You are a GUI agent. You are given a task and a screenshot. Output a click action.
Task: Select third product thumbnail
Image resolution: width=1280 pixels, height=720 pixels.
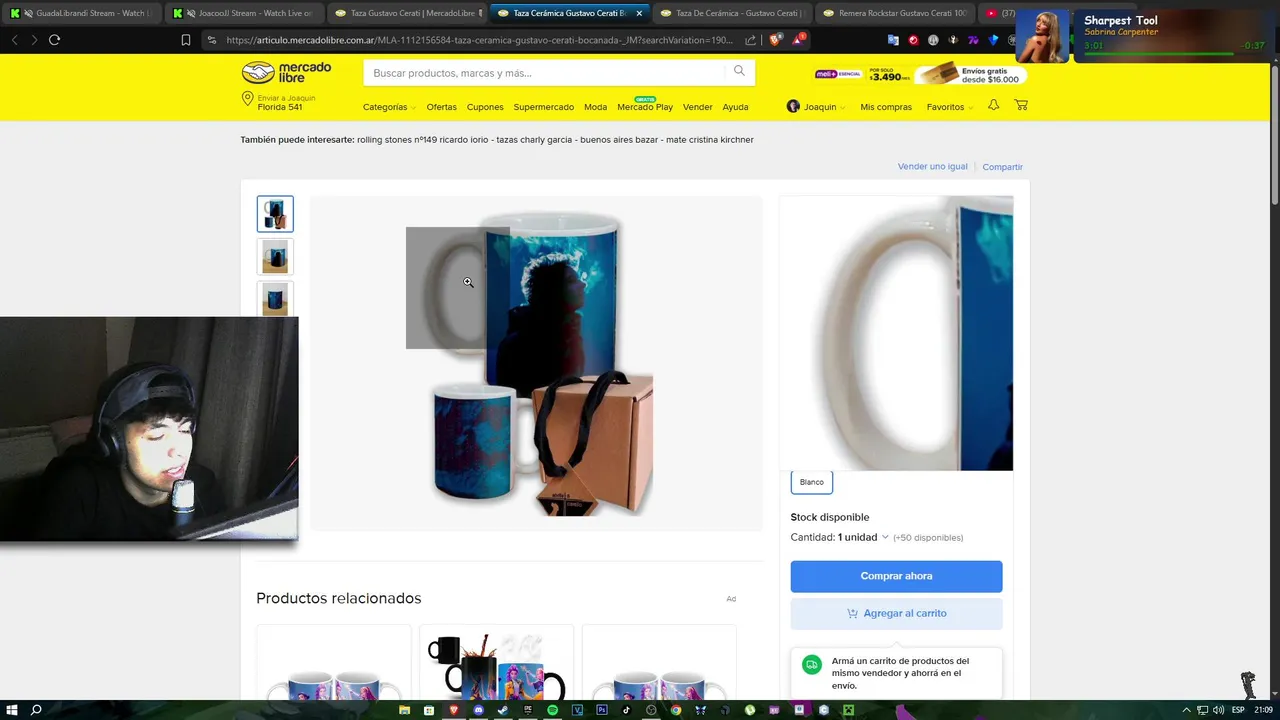tap(275, 299)
